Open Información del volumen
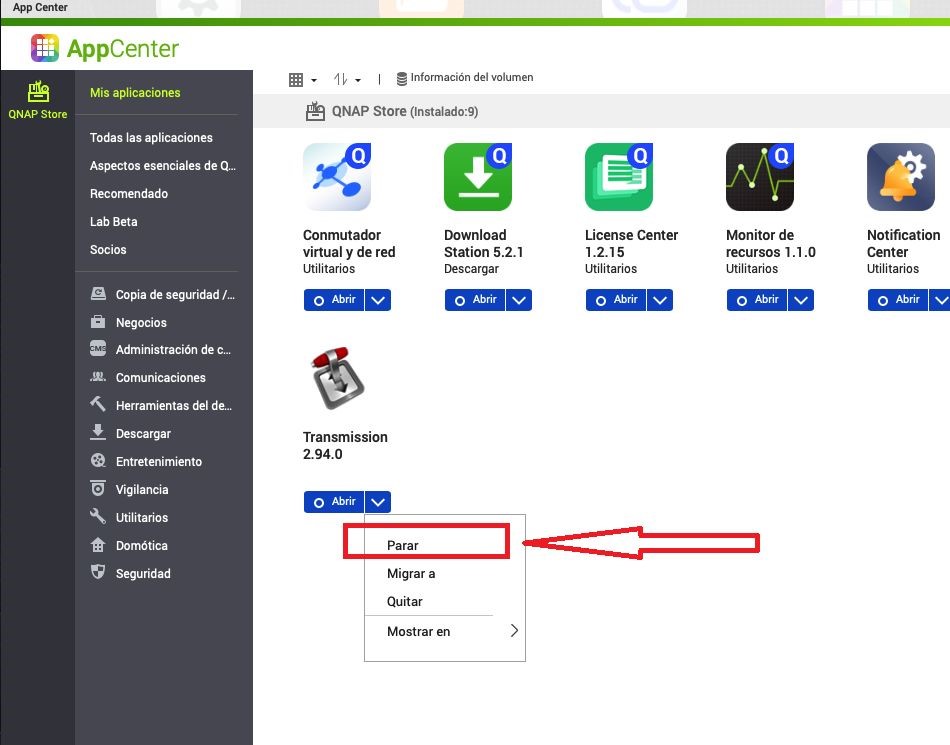Image resolution: width=950 pixels, height=745 pixels. (x=465, y=78)
